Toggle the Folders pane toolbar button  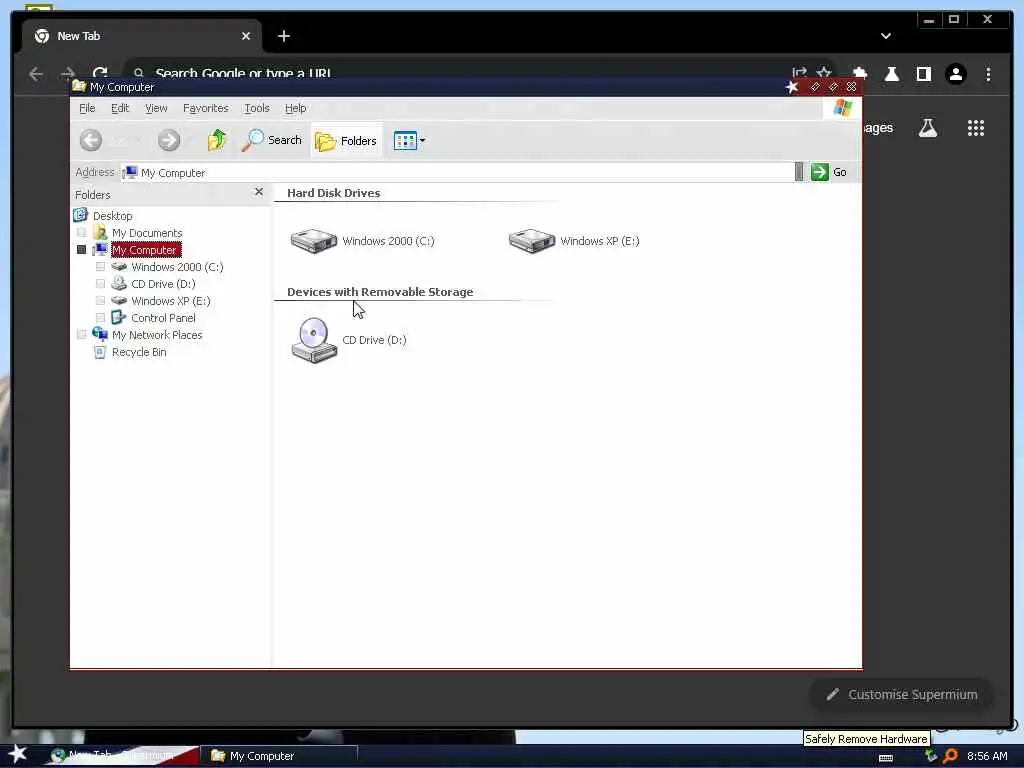(x=346, y=140)
